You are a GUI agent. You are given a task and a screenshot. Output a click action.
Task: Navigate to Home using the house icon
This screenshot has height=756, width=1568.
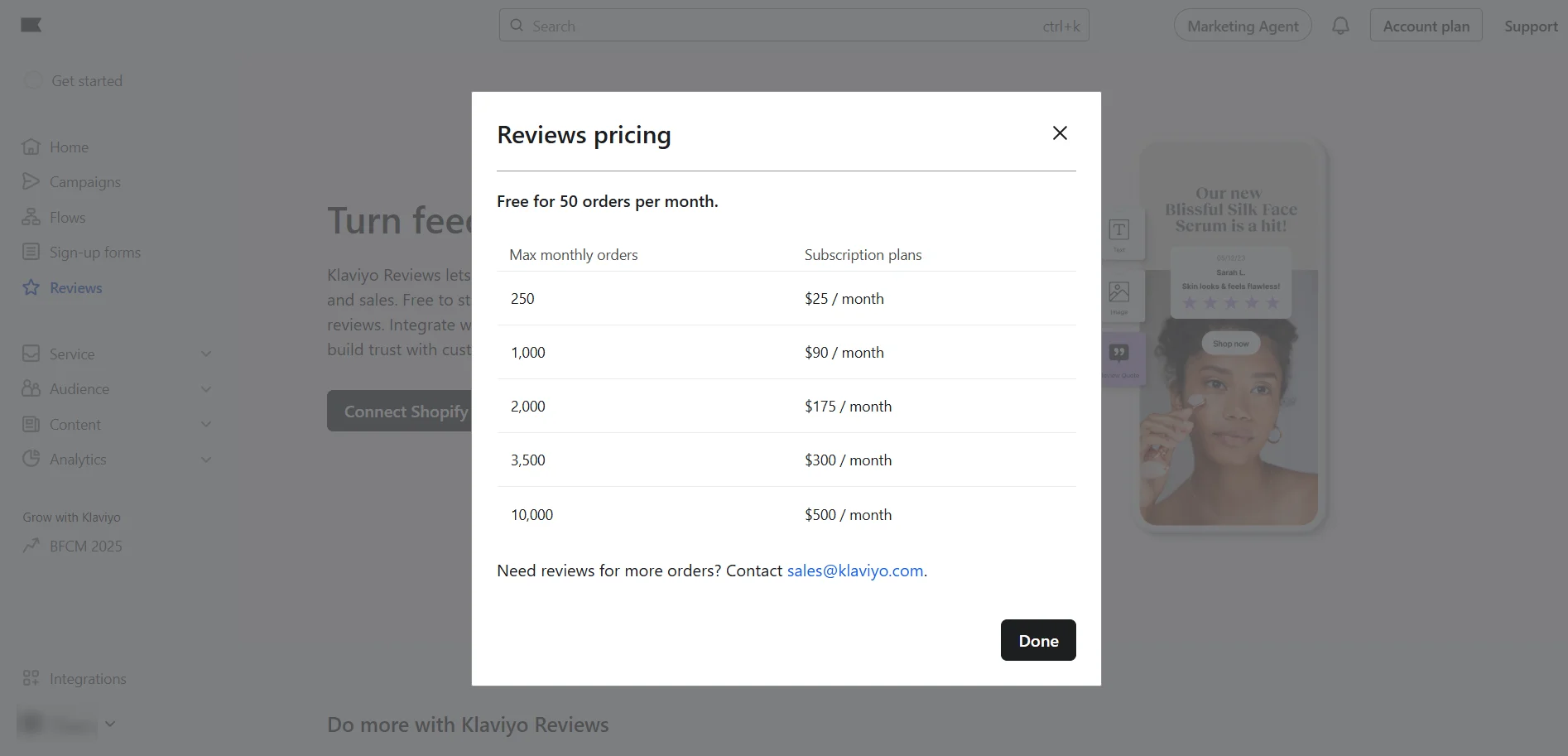[x=31, y=147]
